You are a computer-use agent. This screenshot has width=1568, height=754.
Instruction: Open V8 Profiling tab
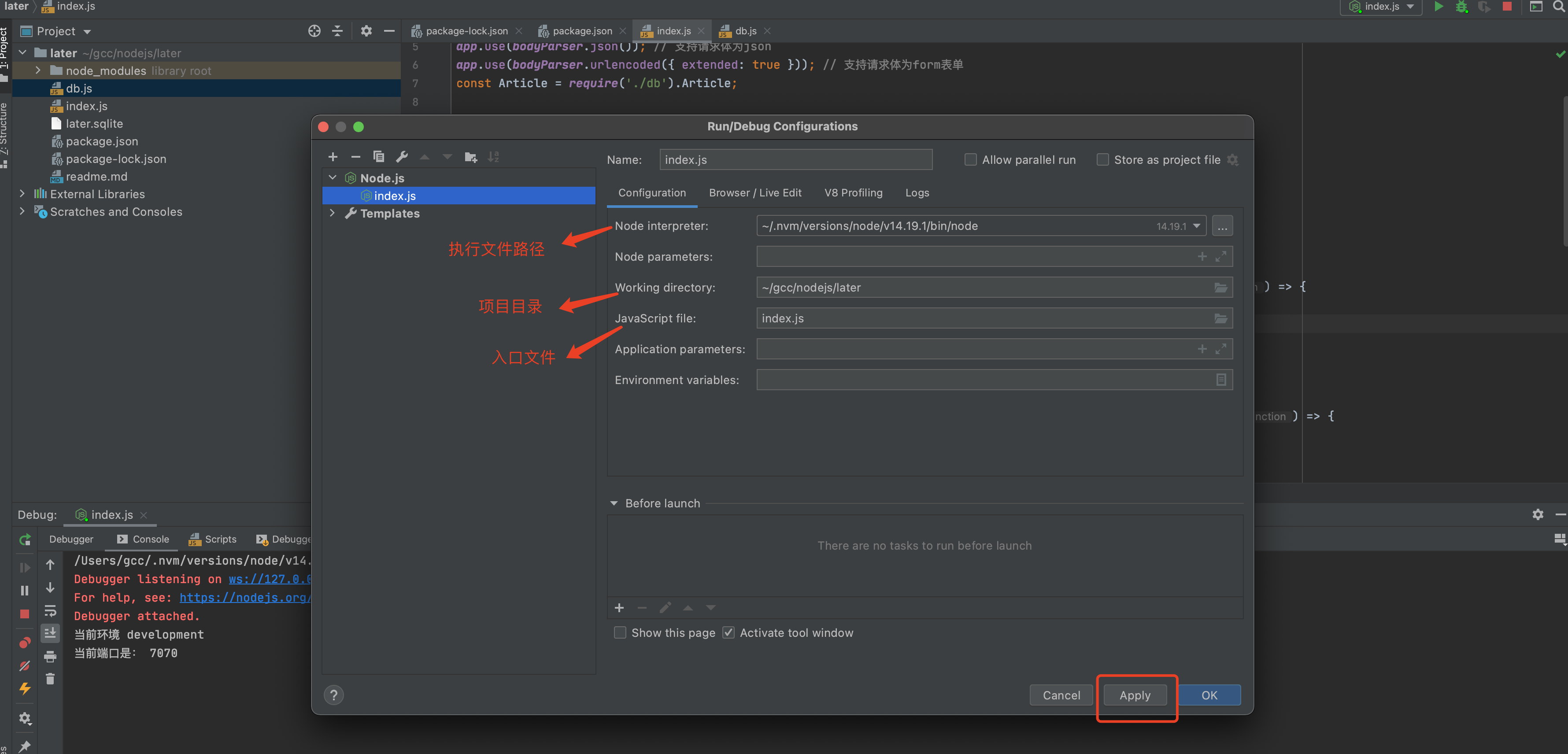click(854, 192)
